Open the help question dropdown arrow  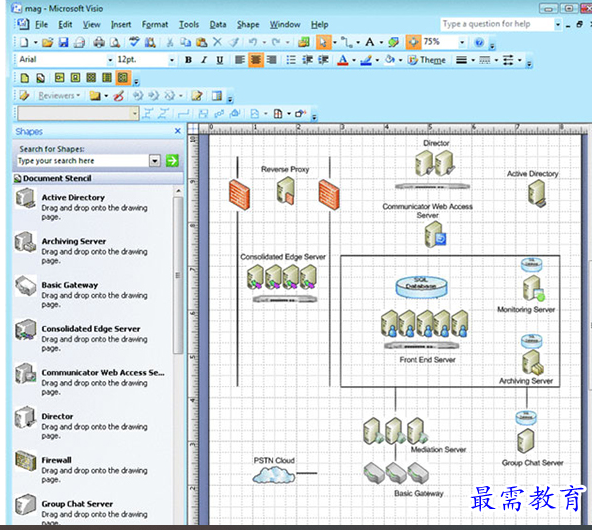click(x=558, y=25)
